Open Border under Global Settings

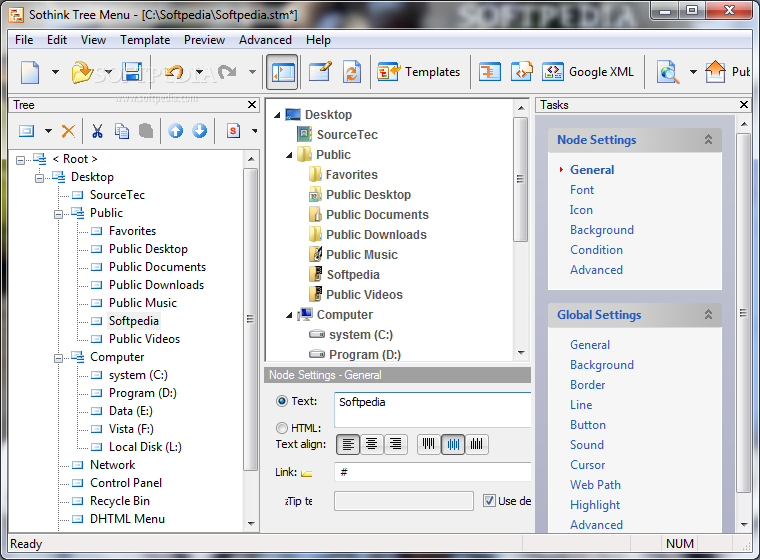[587, 384]
